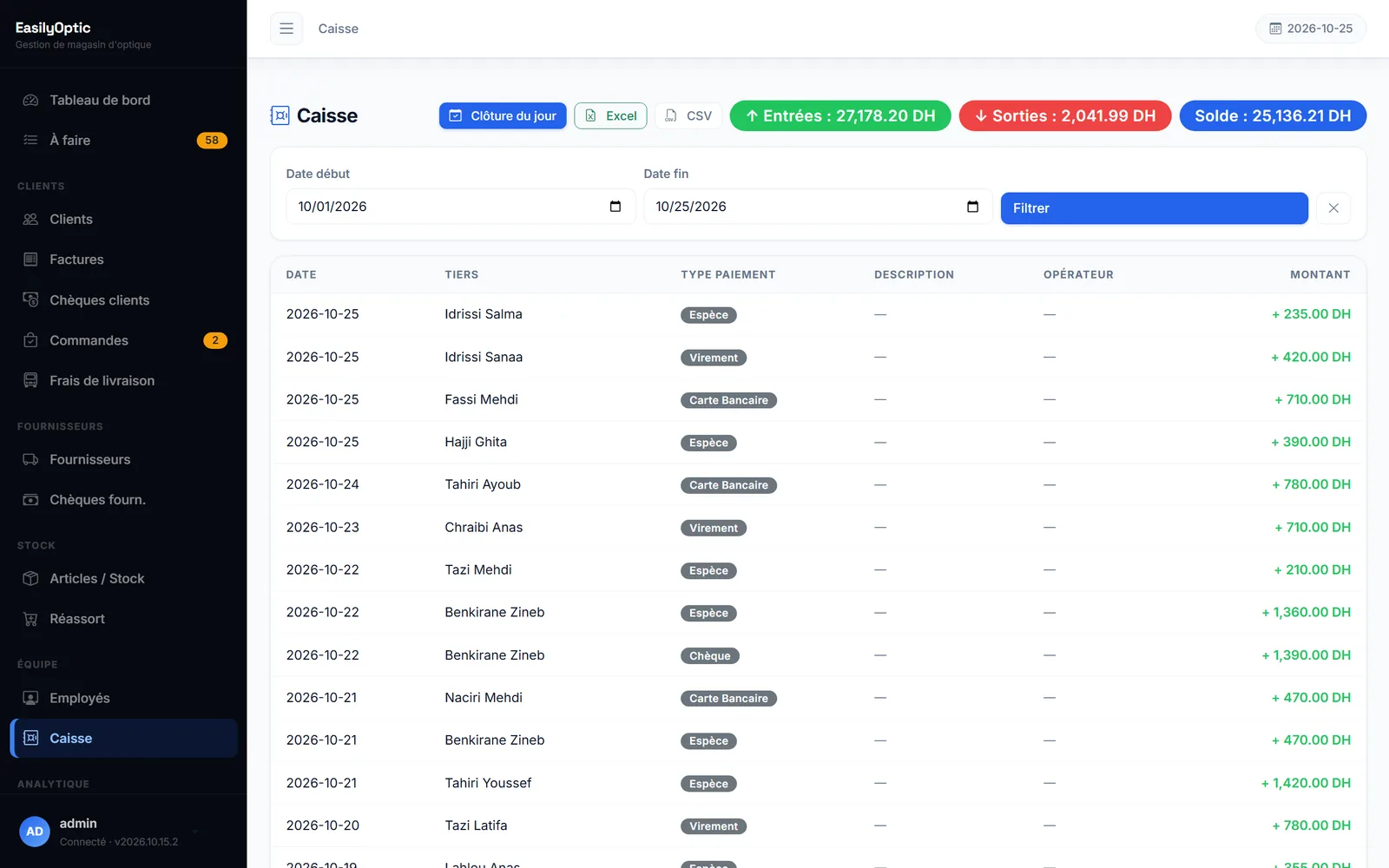This screenshot has width=1389, height=868.
Task: Click Clôture du jour button
Action: (x=503, y=115)
